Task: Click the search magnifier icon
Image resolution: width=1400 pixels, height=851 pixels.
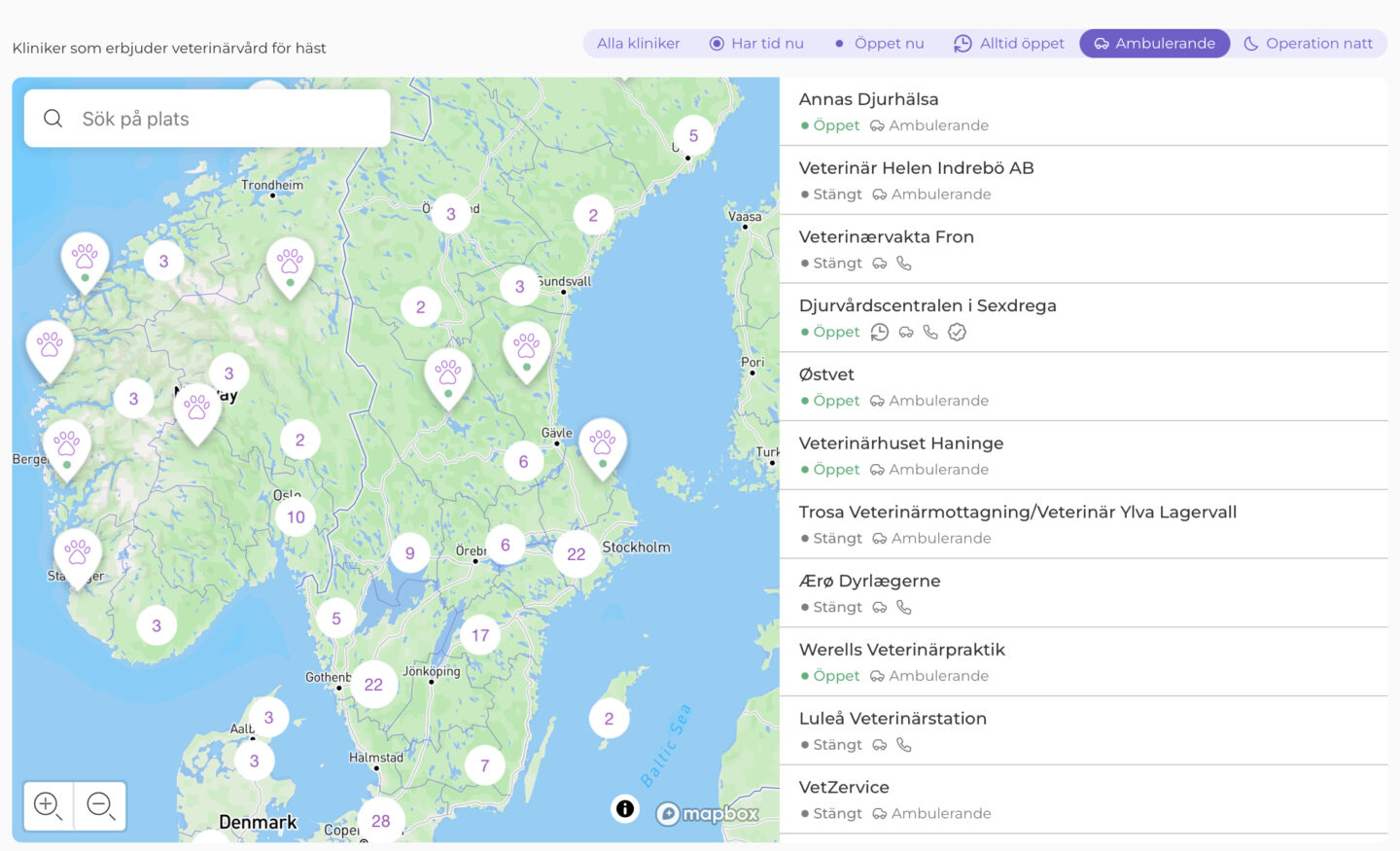Action: point(53,119)
